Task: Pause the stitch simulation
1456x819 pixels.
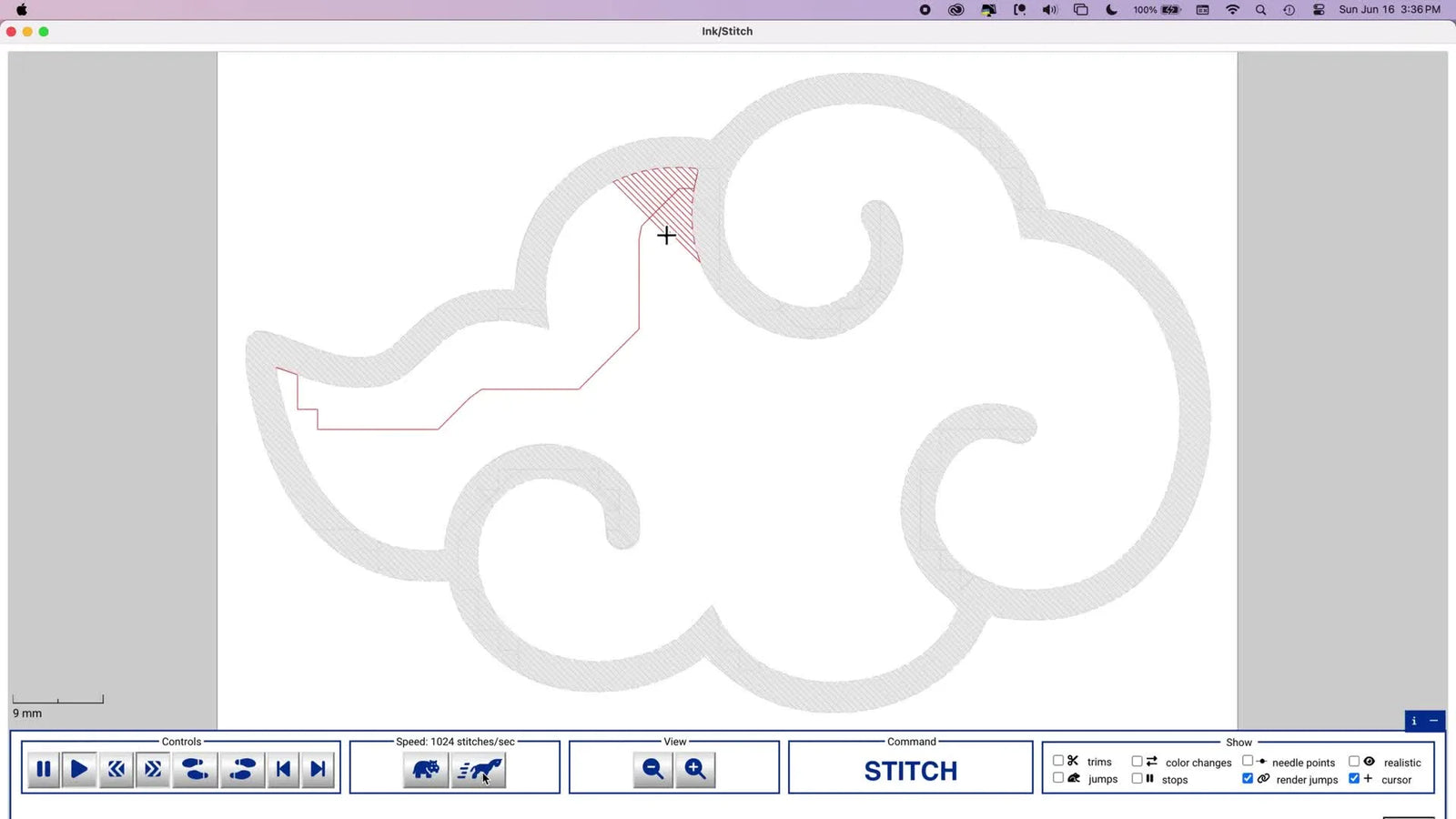Action: point(43,769)
